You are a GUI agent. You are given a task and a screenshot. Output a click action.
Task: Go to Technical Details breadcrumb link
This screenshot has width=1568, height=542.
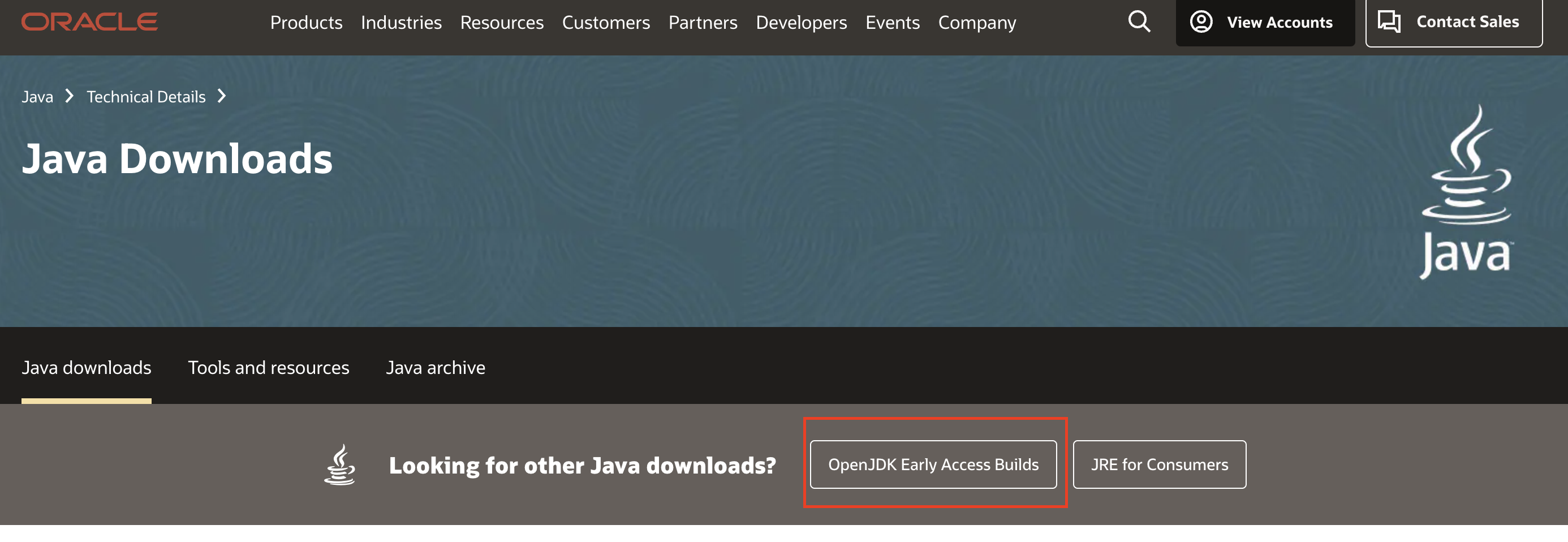tap(146, 97)
